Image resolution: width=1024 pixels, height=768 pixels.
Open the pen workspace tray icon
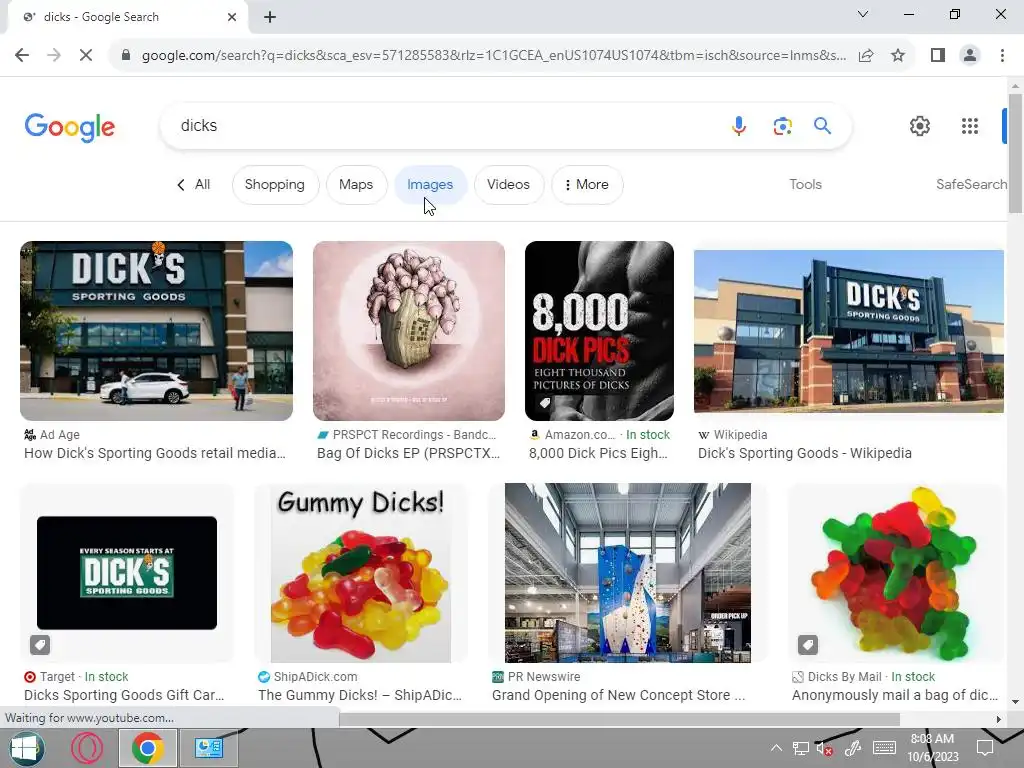(852, 748)
